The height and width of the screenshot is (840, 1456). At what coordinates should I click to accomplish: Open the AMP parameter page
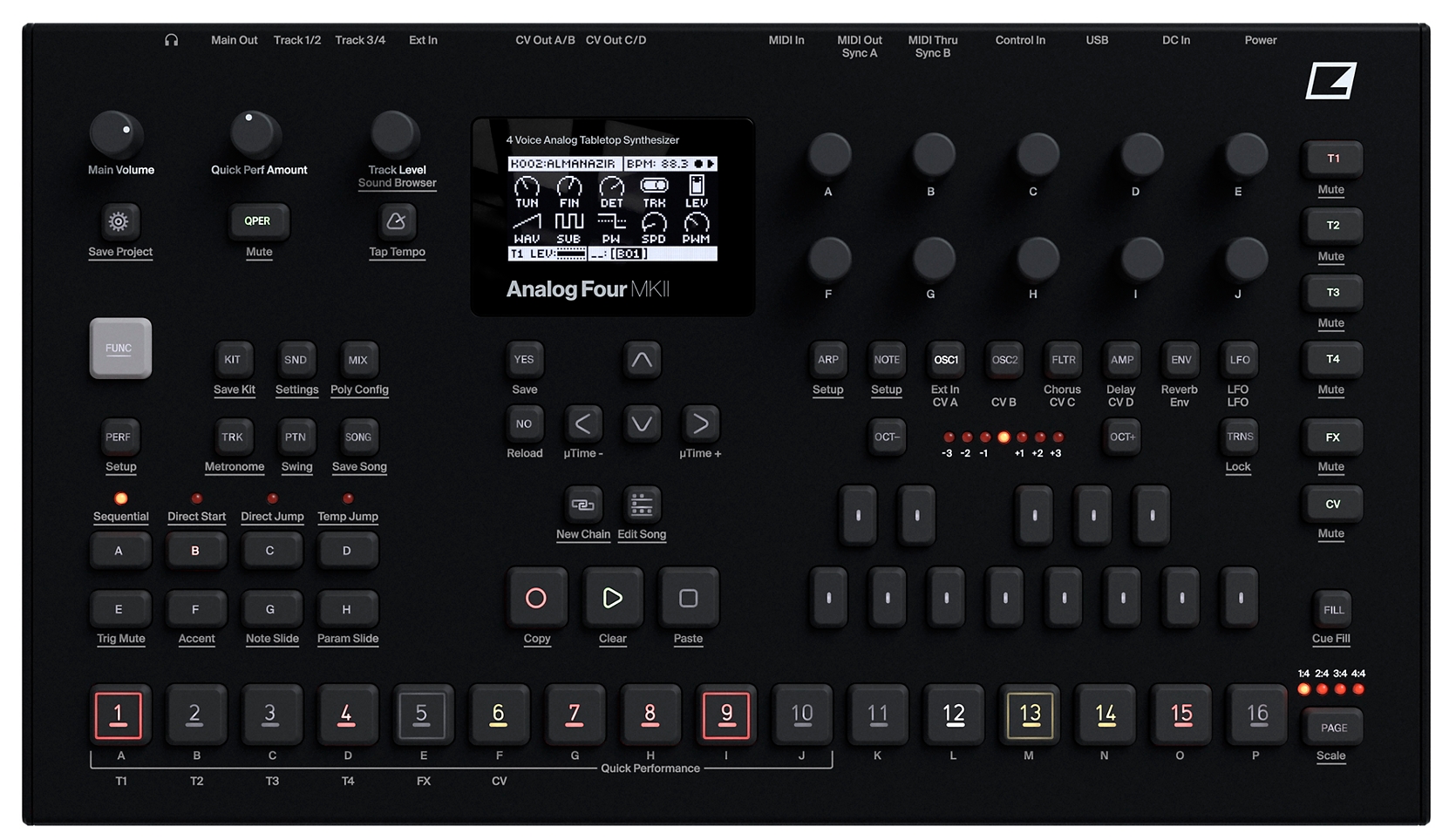[1122, 359]
